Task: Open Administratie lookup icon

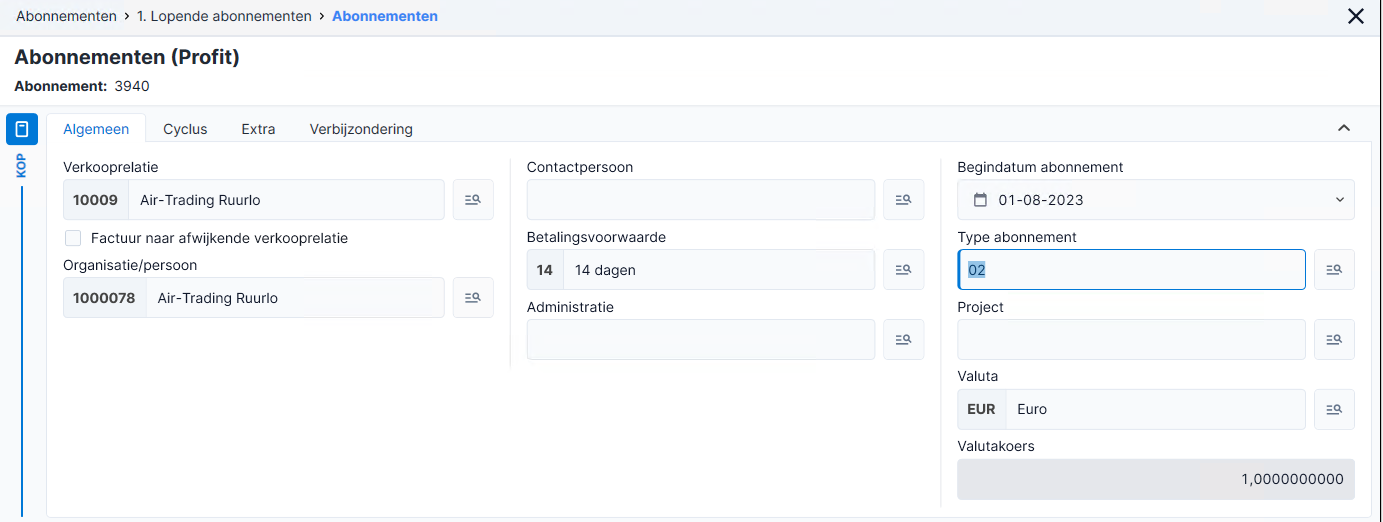Action: pos(903,340)
